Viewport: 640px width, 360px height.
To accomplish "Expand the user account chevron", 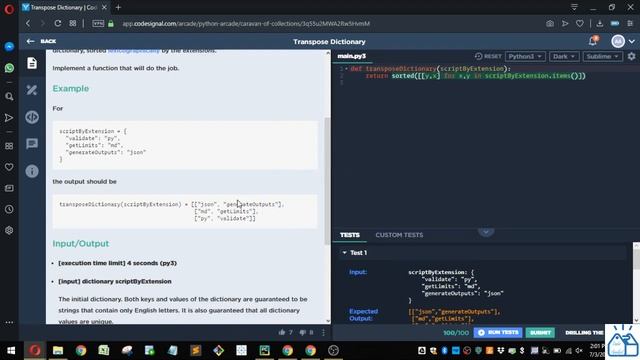I will (632, 42).
